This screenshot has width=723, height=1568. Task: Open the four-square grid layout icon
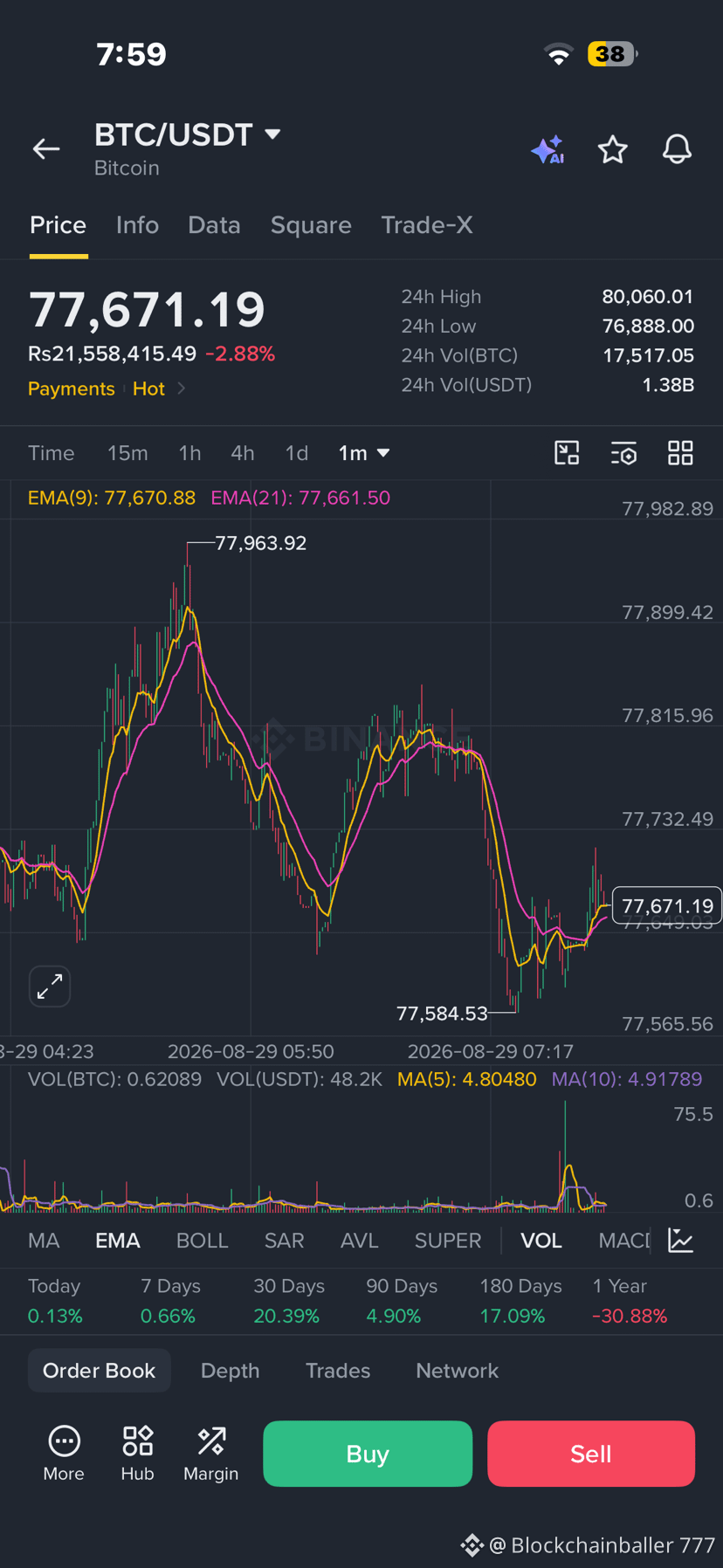click(x=680, y=453)
